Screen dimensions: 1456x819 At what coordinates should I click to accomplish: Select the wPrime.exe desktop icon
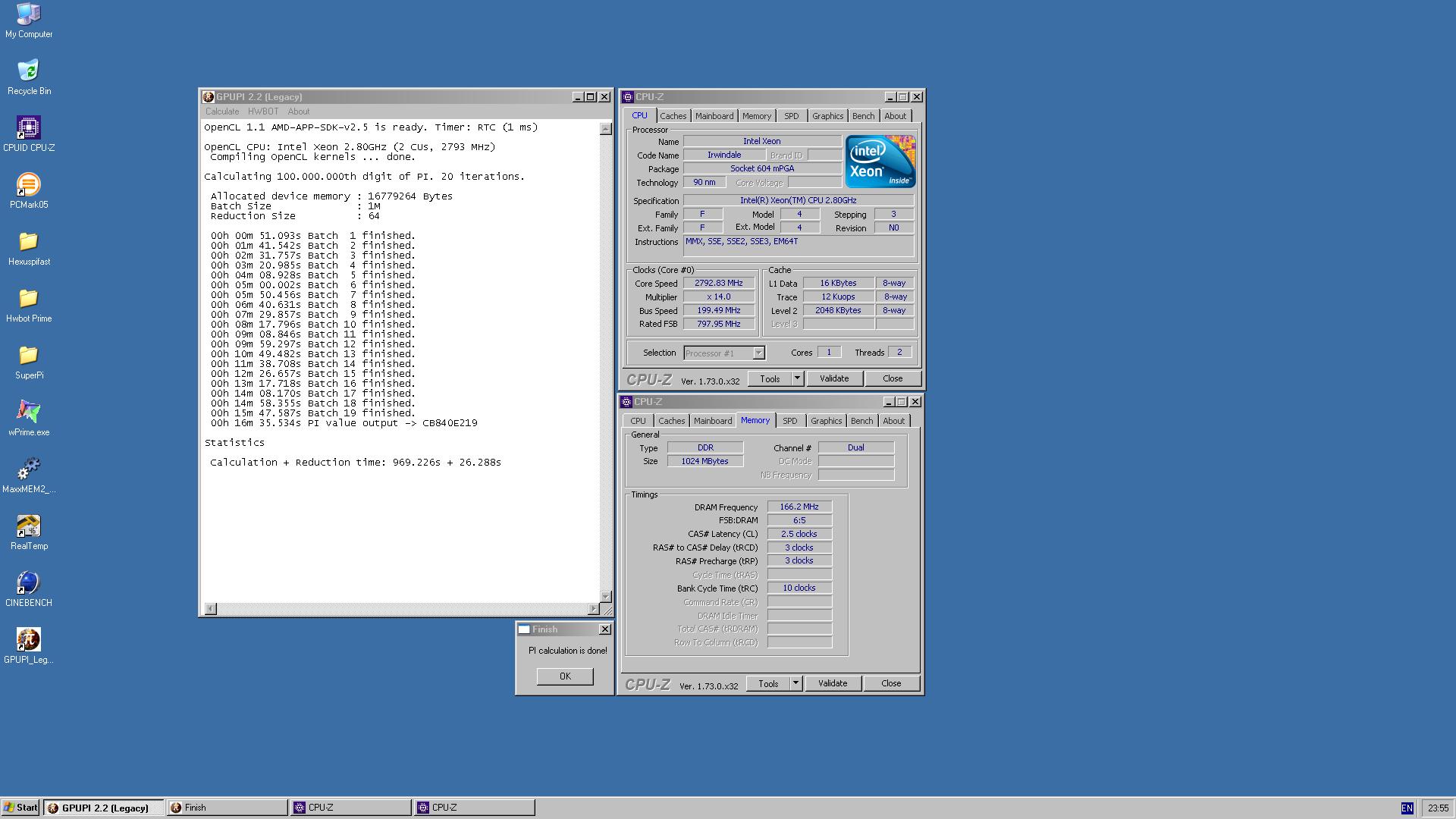point(29,419)
